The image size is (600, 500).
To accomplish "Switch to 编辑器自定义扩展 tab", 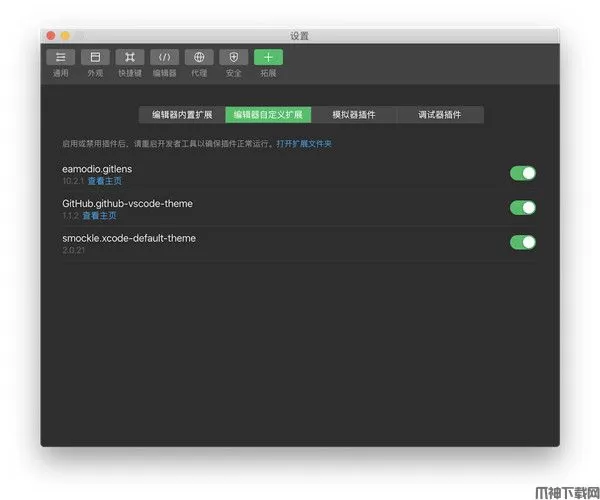I will pos(268,115).
